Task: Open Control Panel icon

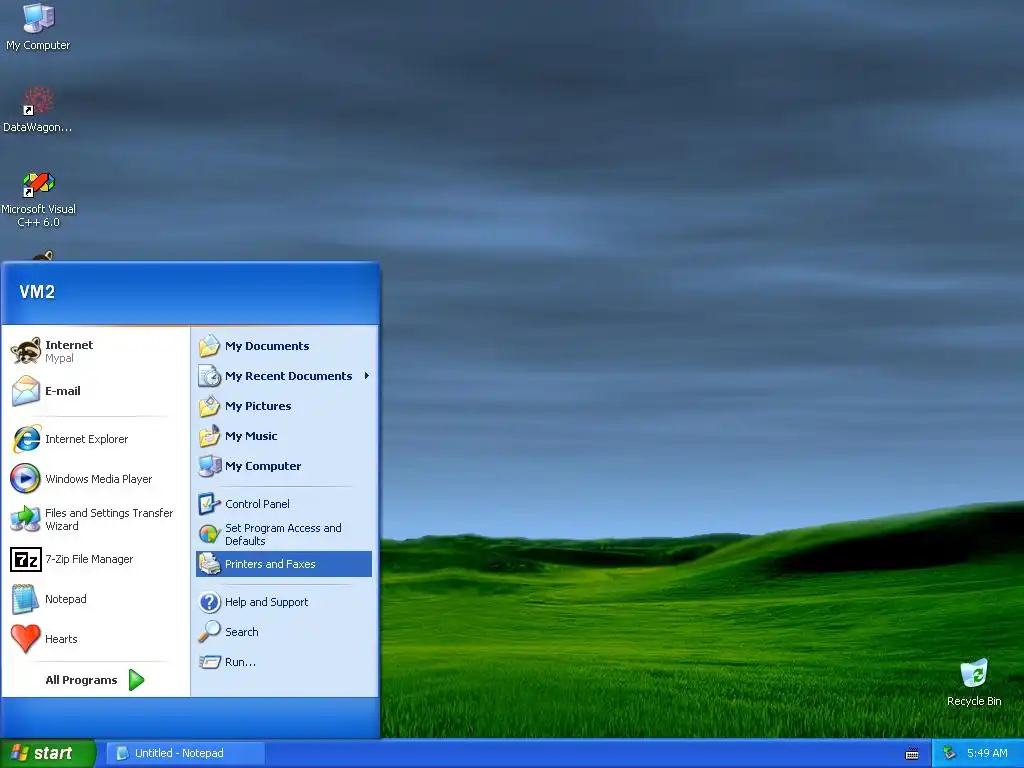Action: [x=210, y=504]
